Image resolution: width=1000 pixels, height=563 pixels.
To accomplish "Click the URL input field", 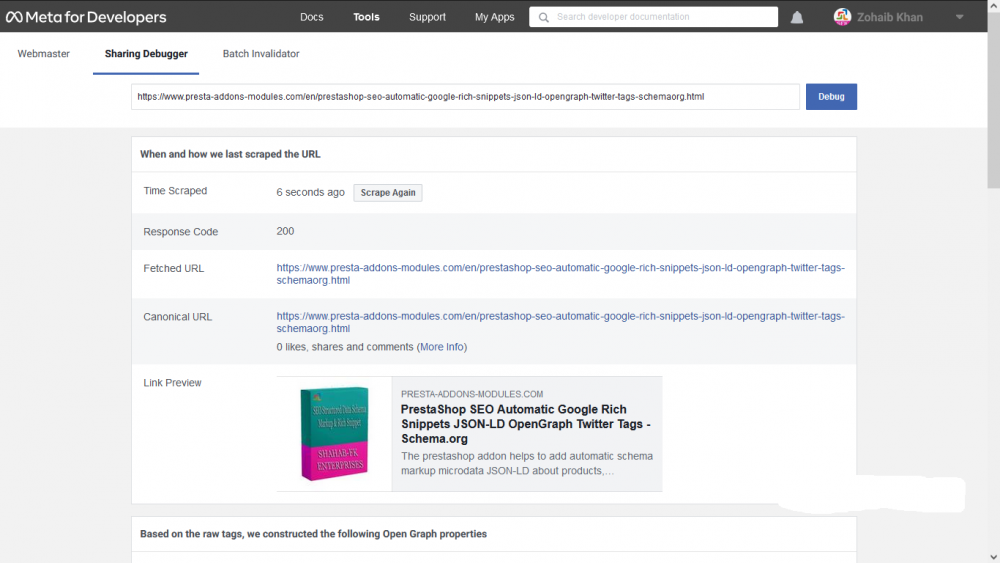I will coord(465,97).
